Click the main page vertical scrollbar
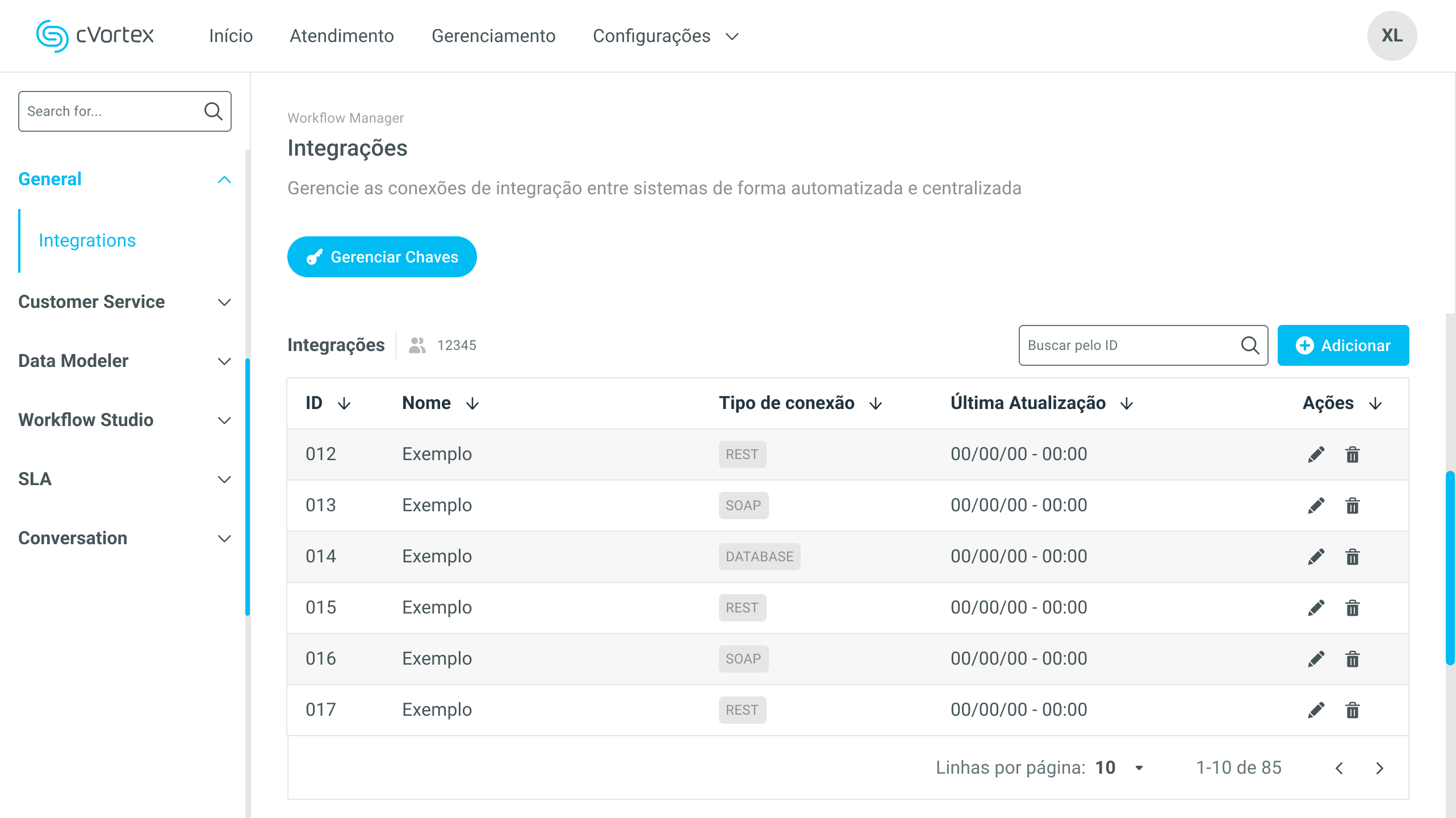The image size is (1456, 818). 1450,568
